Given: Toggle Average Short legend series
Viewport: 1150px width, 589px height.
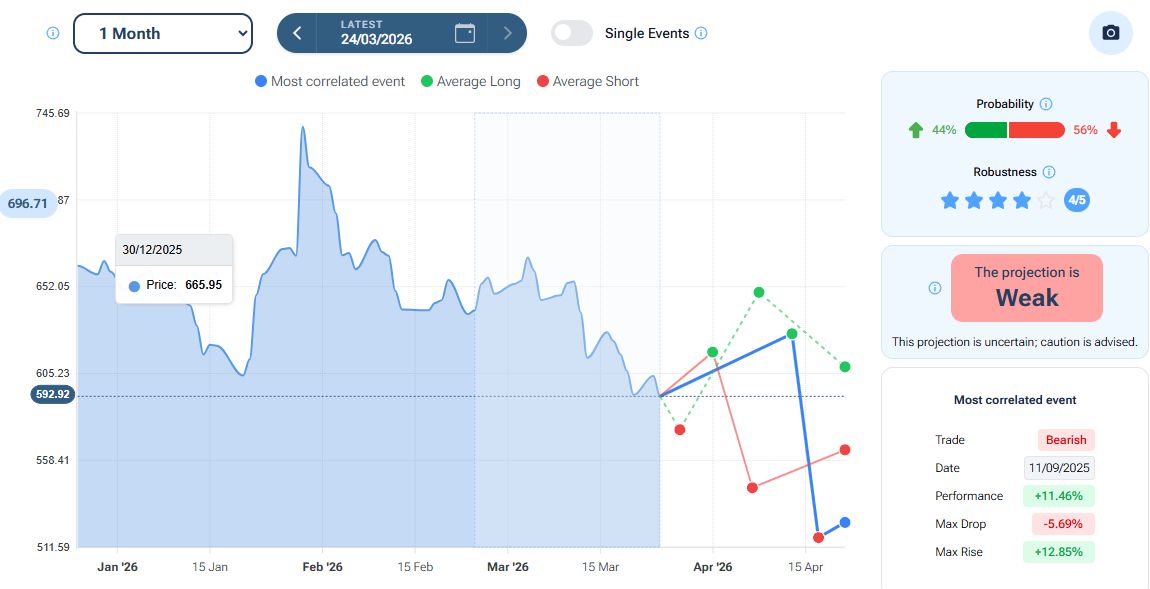Looking at the screenshot, I should click(587, 81).
